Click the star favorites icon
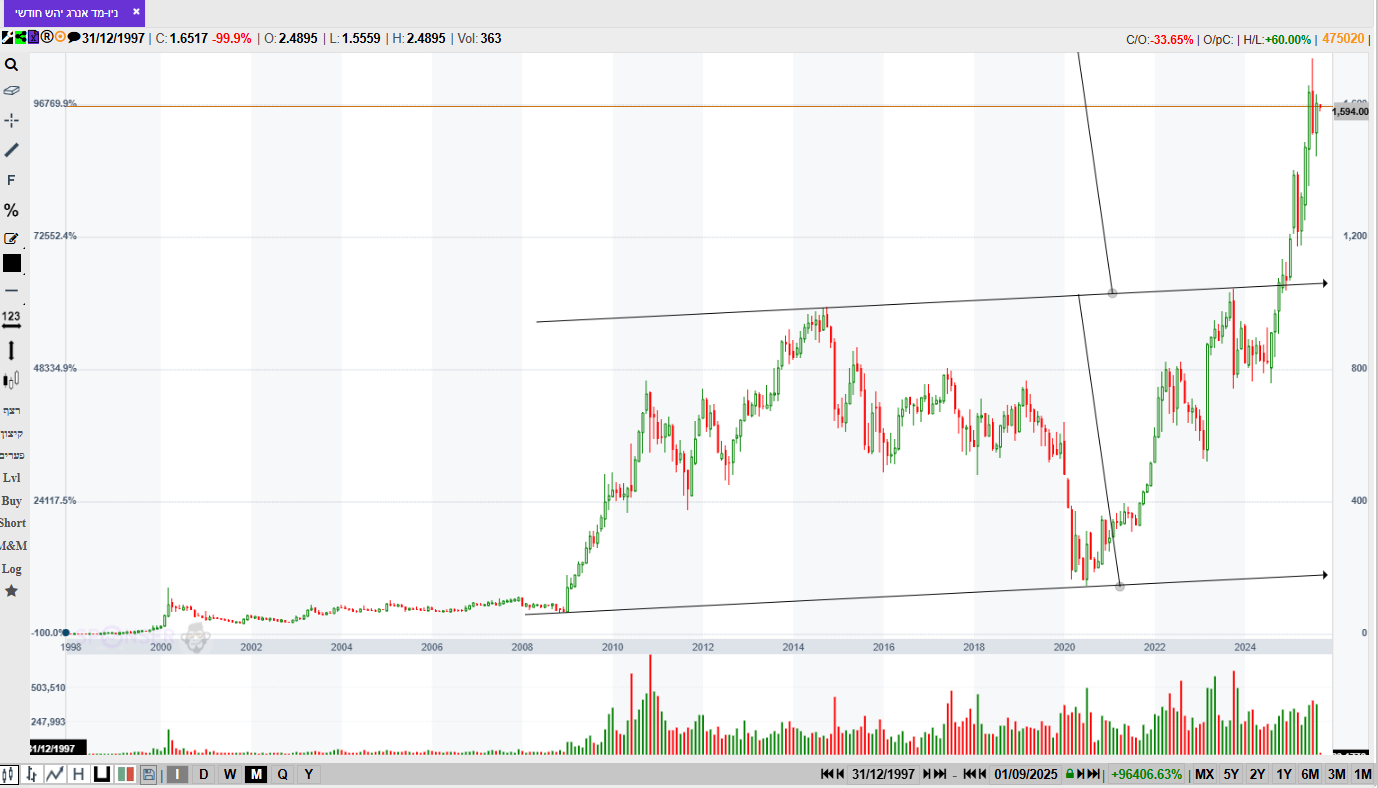1378x788 pixels. coord(12,591)
